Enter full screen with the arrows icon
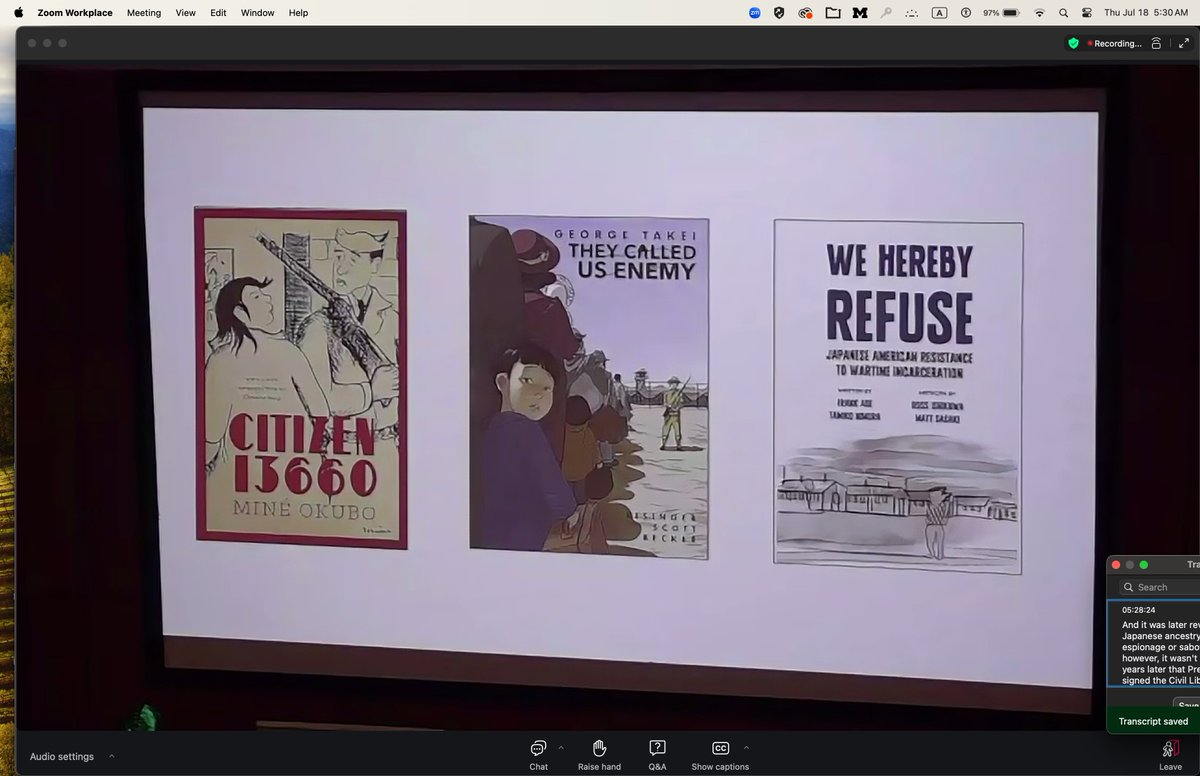 [1184, 43]
